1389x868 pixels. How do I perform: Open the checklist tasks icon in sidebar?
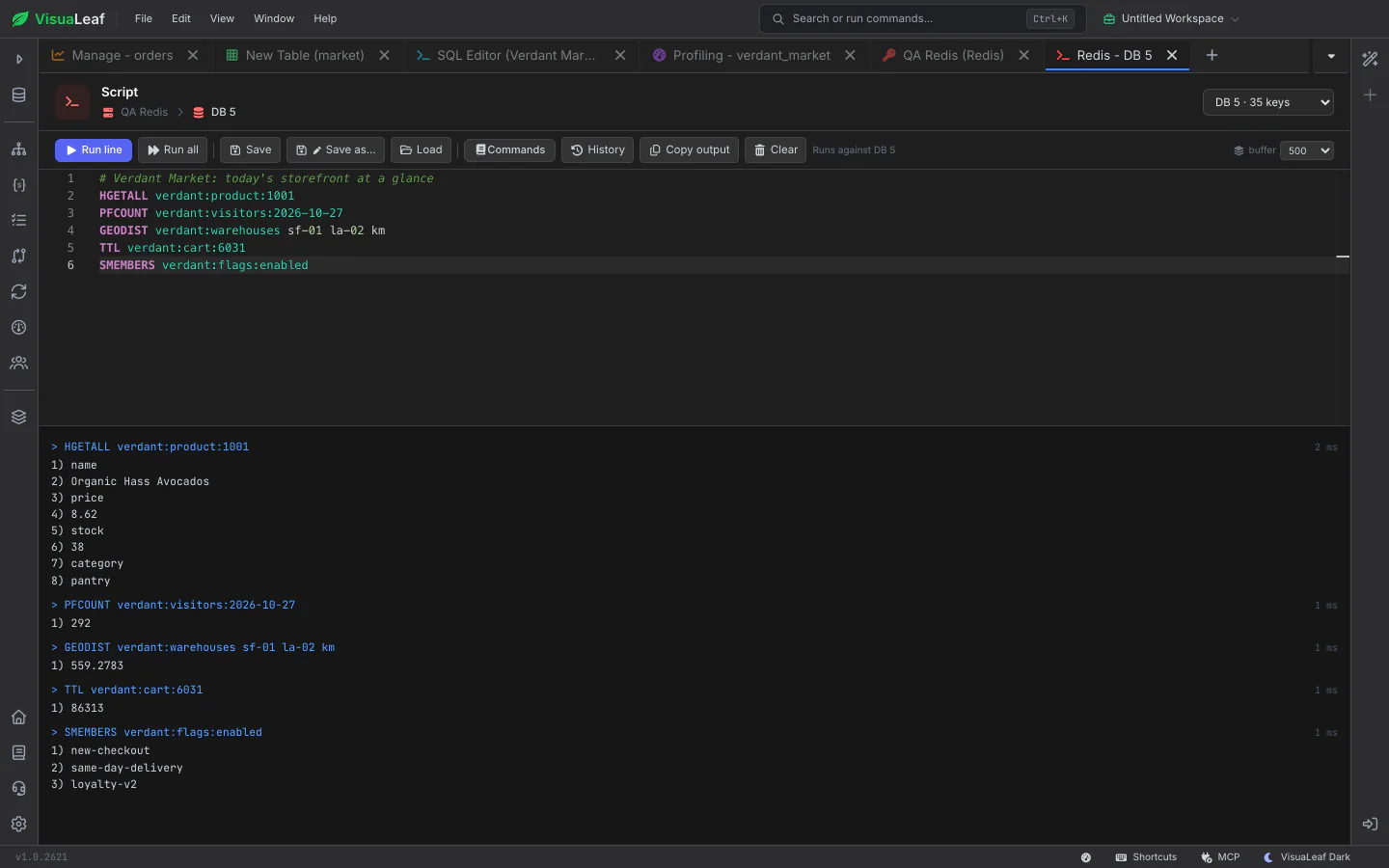(x=18, y=220)
